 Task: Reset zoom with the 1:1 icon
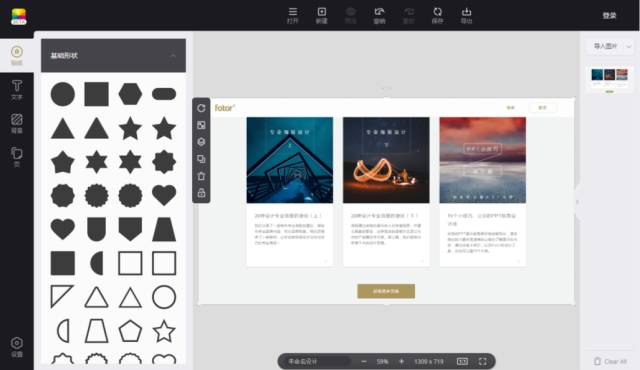click(462, 361)
